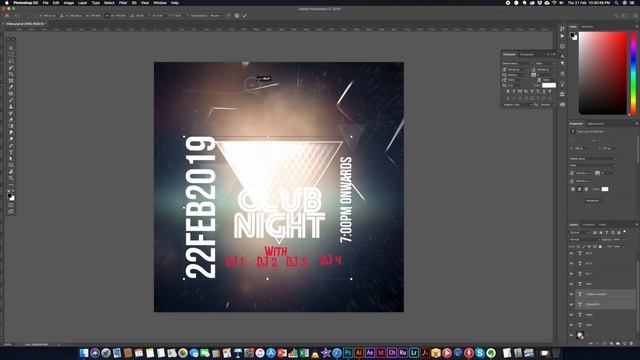Select the Hand tool

11,171
